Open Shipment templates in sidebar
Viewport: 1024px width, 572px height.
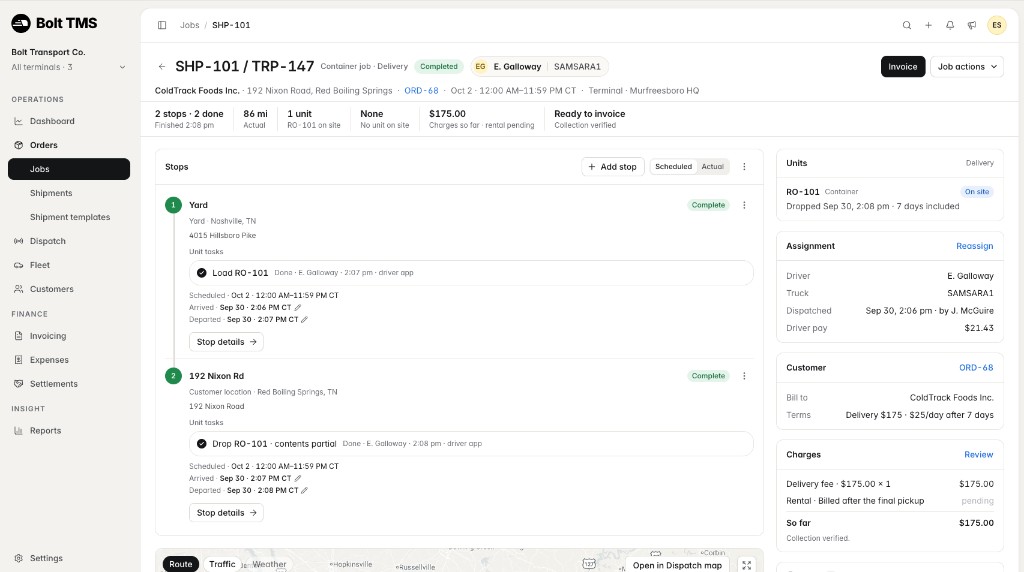tap(69, 217)
